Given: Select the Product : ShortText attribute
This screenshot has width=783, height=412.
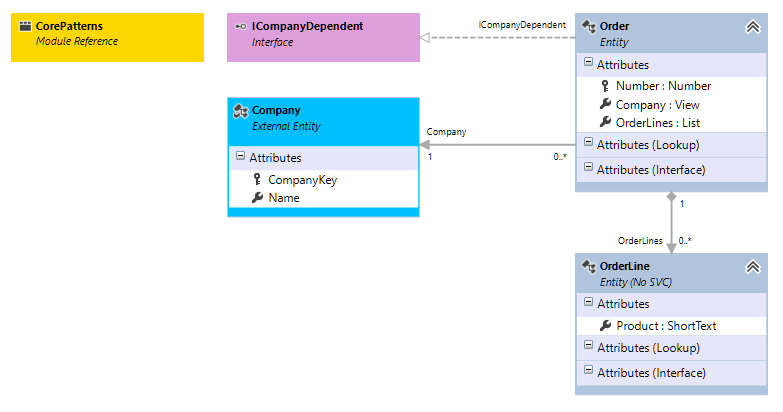Looking at the screenshot, I should pyautogui.click(x=666, y=326).
